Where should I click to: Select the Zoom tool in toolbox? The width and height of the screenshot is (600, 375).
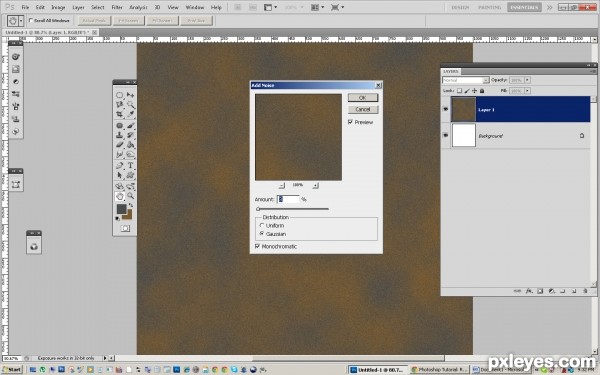[130, 196]
